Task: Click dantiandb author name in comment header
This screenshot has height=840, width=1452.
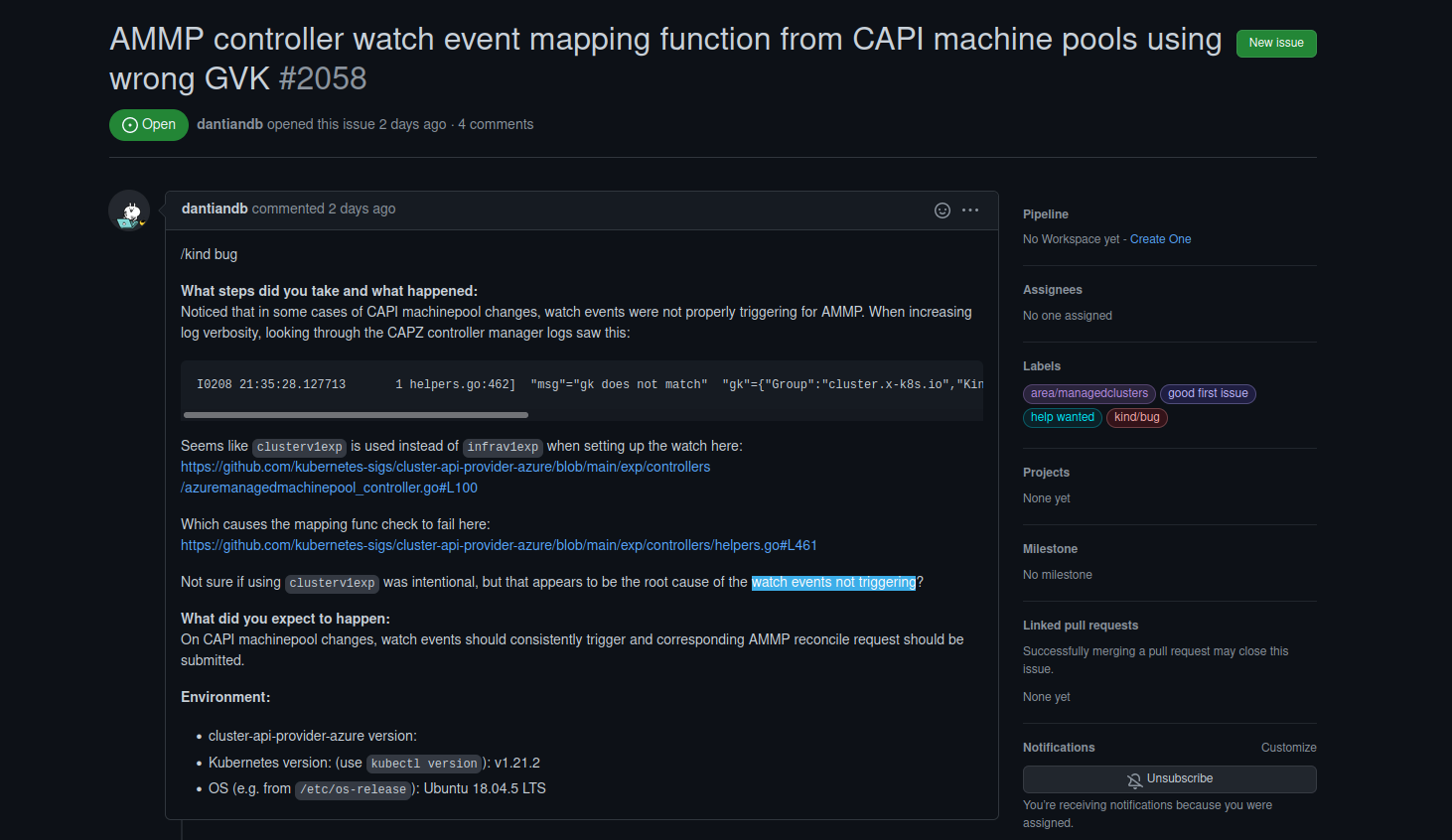Action: [215, 209]
